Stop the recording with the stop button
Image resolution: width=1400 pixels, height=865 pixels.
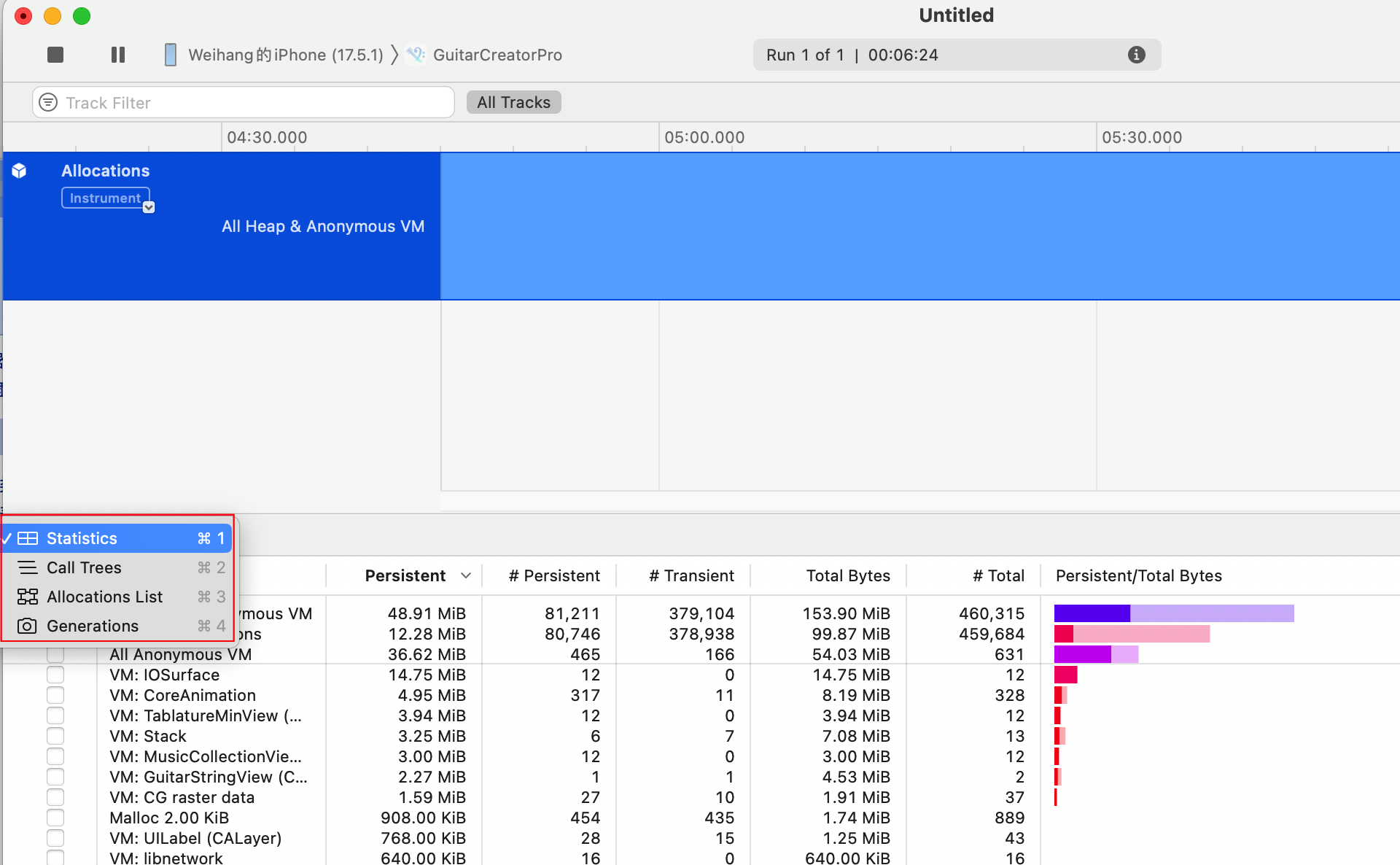55,55
